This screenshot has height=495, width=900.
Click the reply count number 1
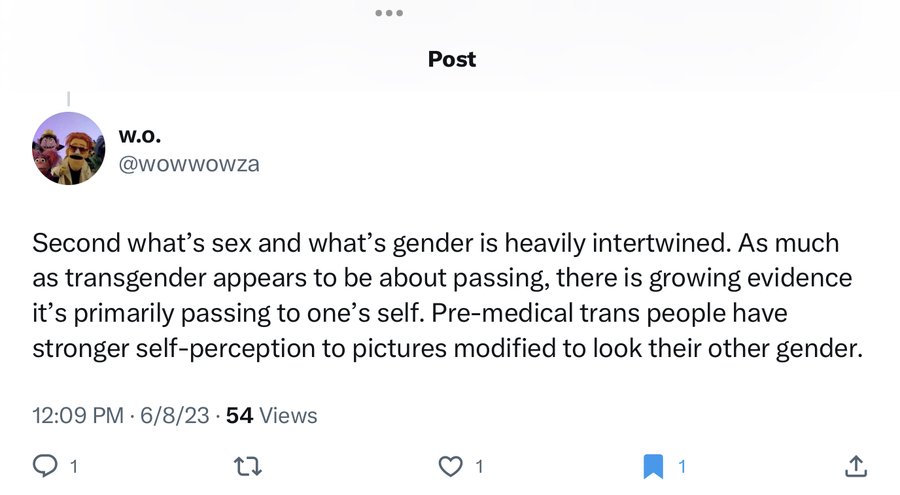[x=73, y=466]
